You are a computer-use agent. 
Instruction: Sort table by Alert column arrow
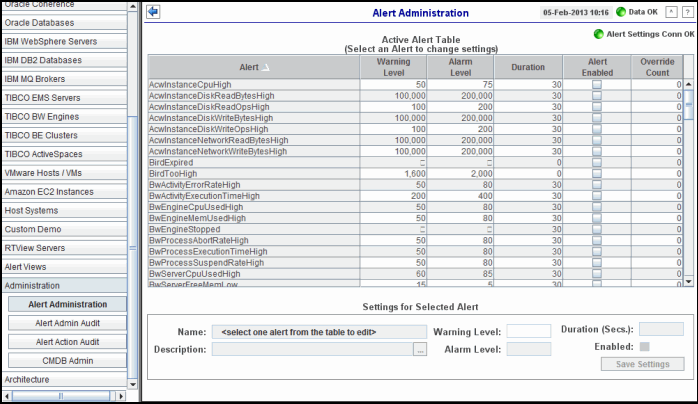pos(265,67)
